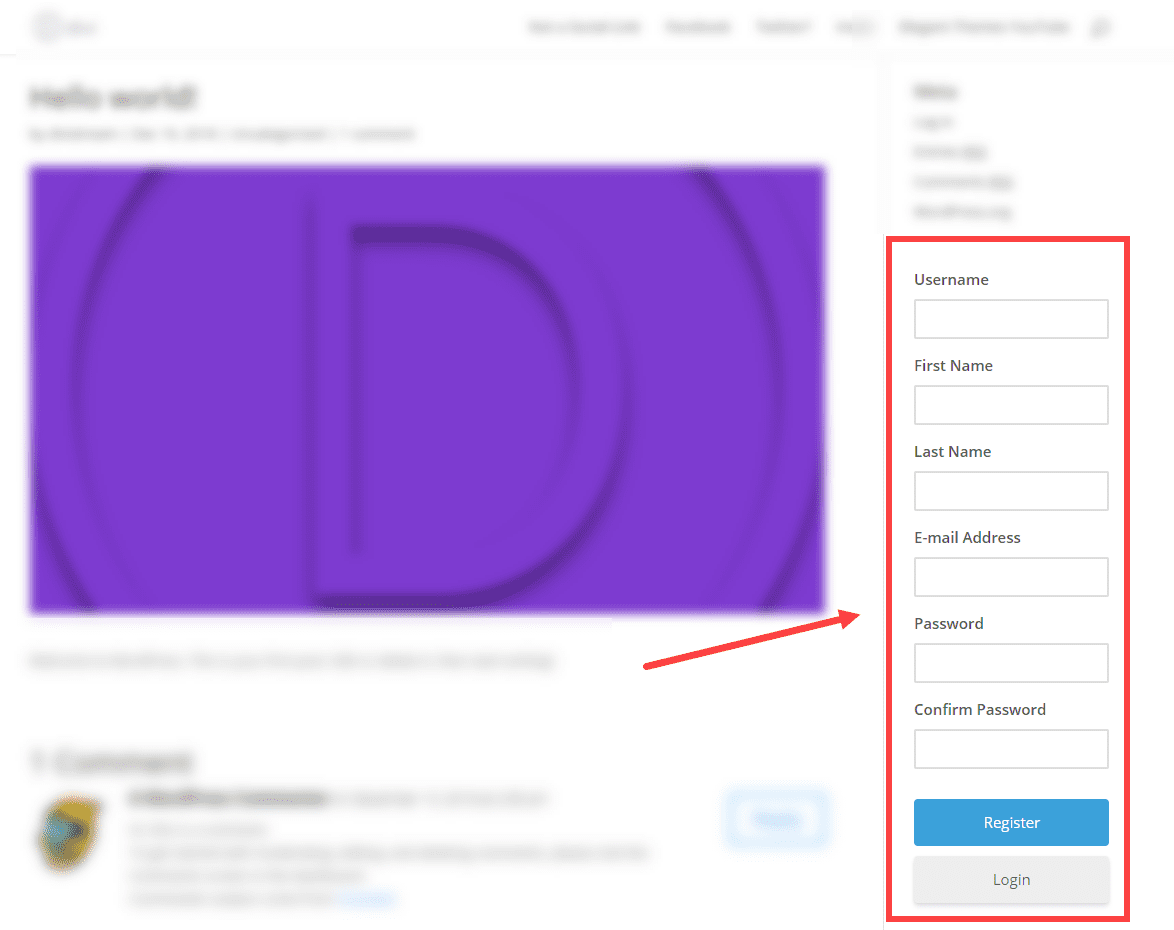
Task: Click the Login button below Register
Action: 1011,879
